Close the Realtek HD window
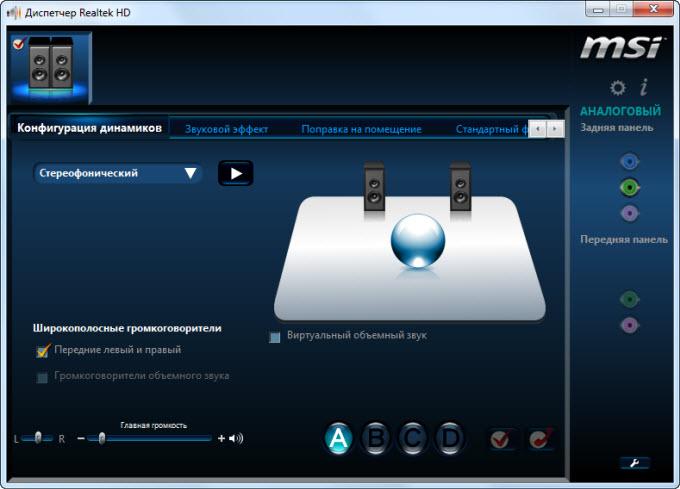 click(654, 8)
